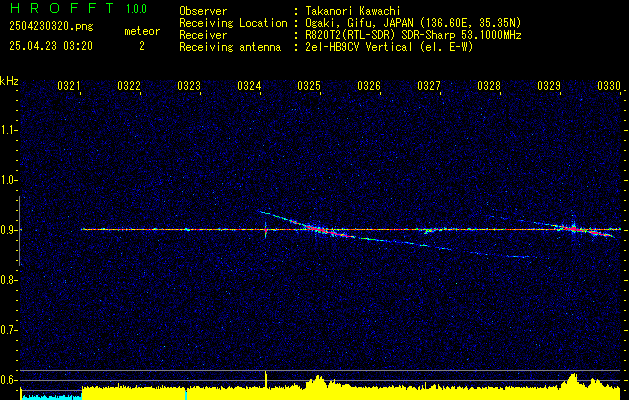
Task: Click the grey vertical range bar beside 0.9
Action: 20,231
